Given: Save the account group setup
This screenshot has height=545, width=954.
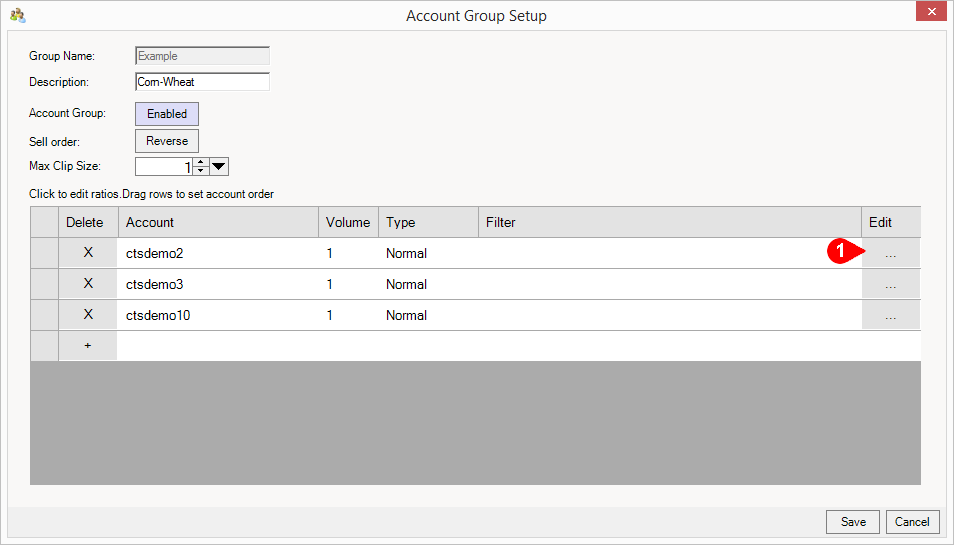Looking at the screenshot, I should [852, 522].
